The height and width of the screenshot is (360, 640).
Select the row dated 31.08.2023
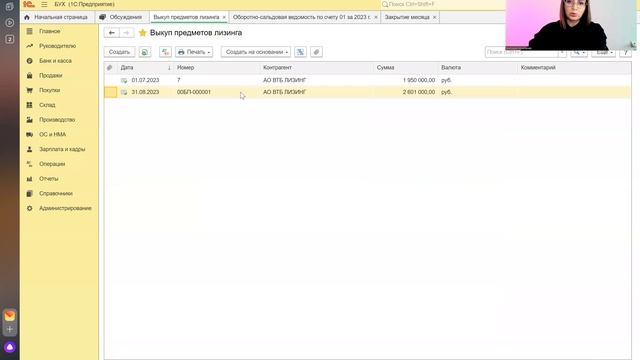[x=367, y=92]
